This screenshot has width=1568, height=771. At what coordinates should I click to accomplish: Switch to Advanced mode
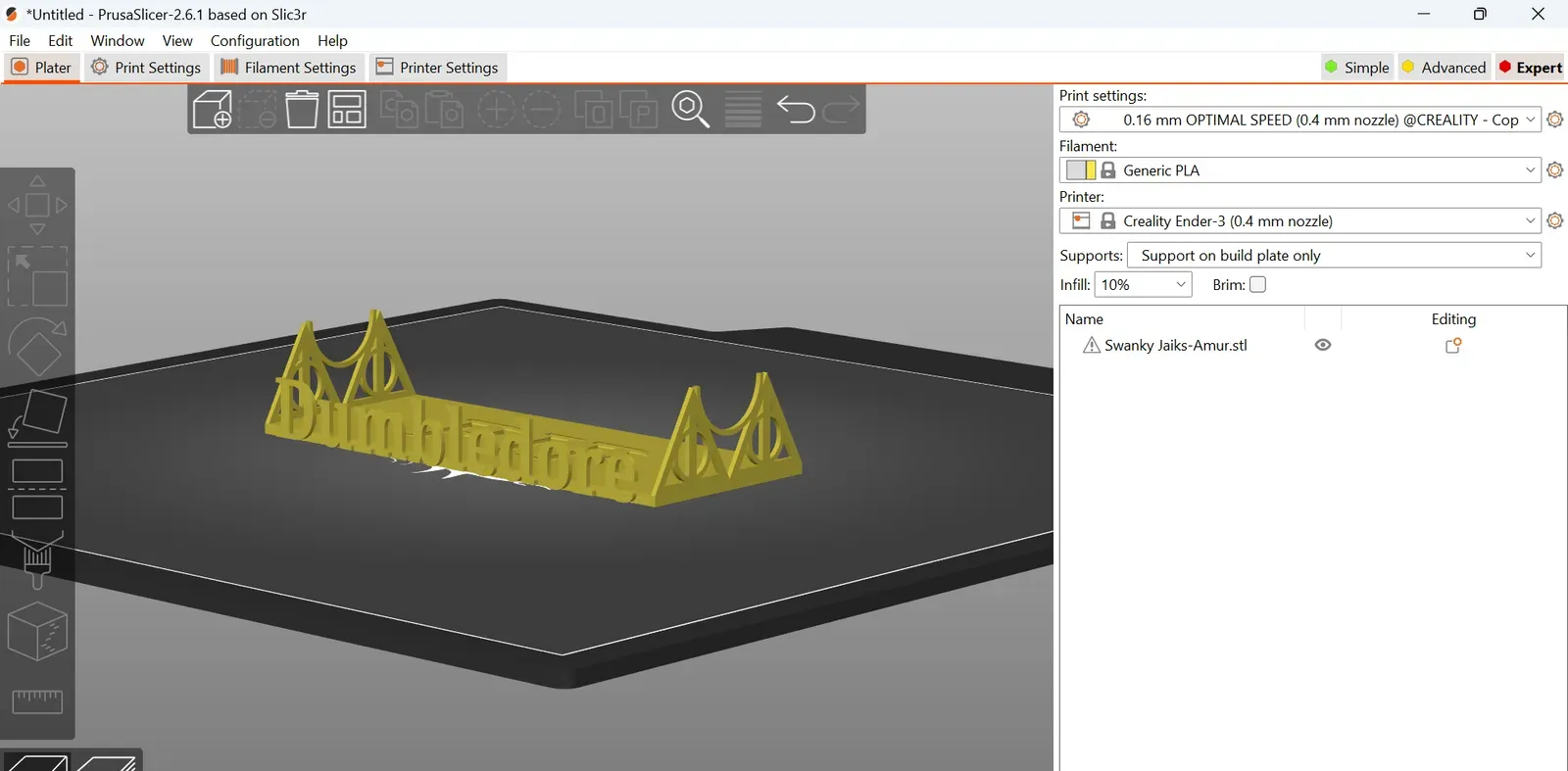(x=1444, y=68)
